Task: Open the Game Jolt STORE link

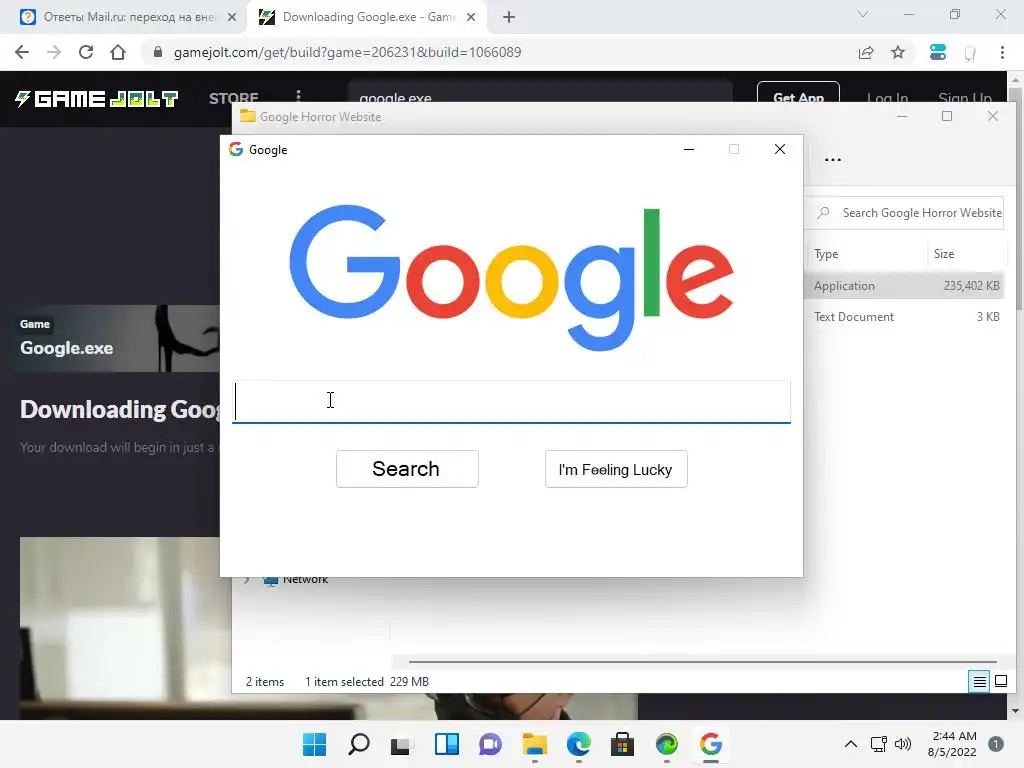Action: tap(234, 99)
